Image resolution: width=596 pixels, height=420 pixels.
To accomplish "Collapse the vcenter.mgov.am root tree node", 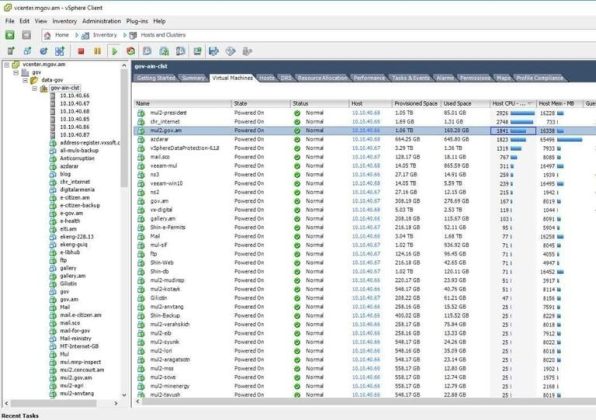I will point(7,65).
